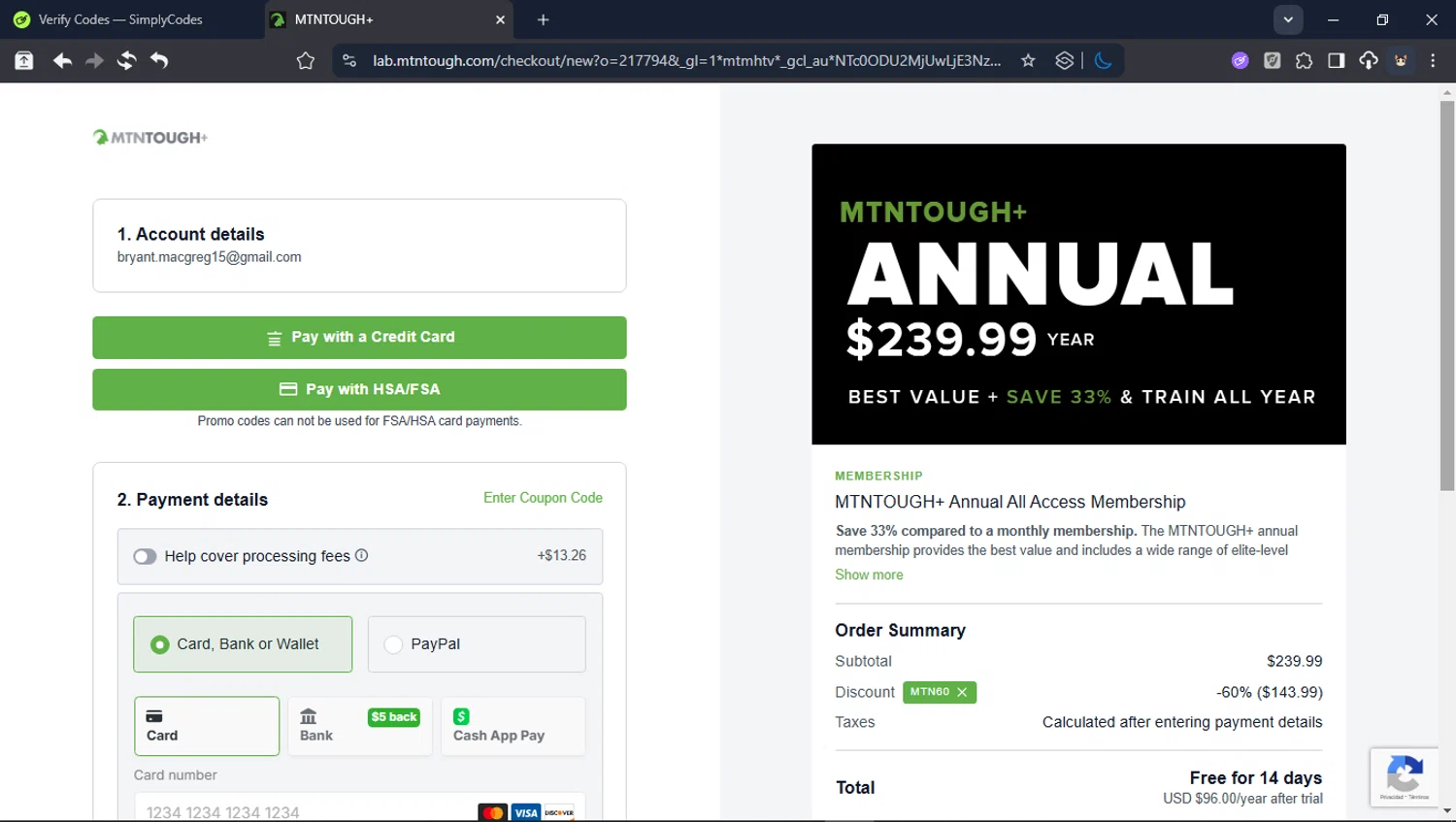This screenshot has height=822, width=1456.
Task: Click the info icon beside processing fees
Action: point(362,555)
